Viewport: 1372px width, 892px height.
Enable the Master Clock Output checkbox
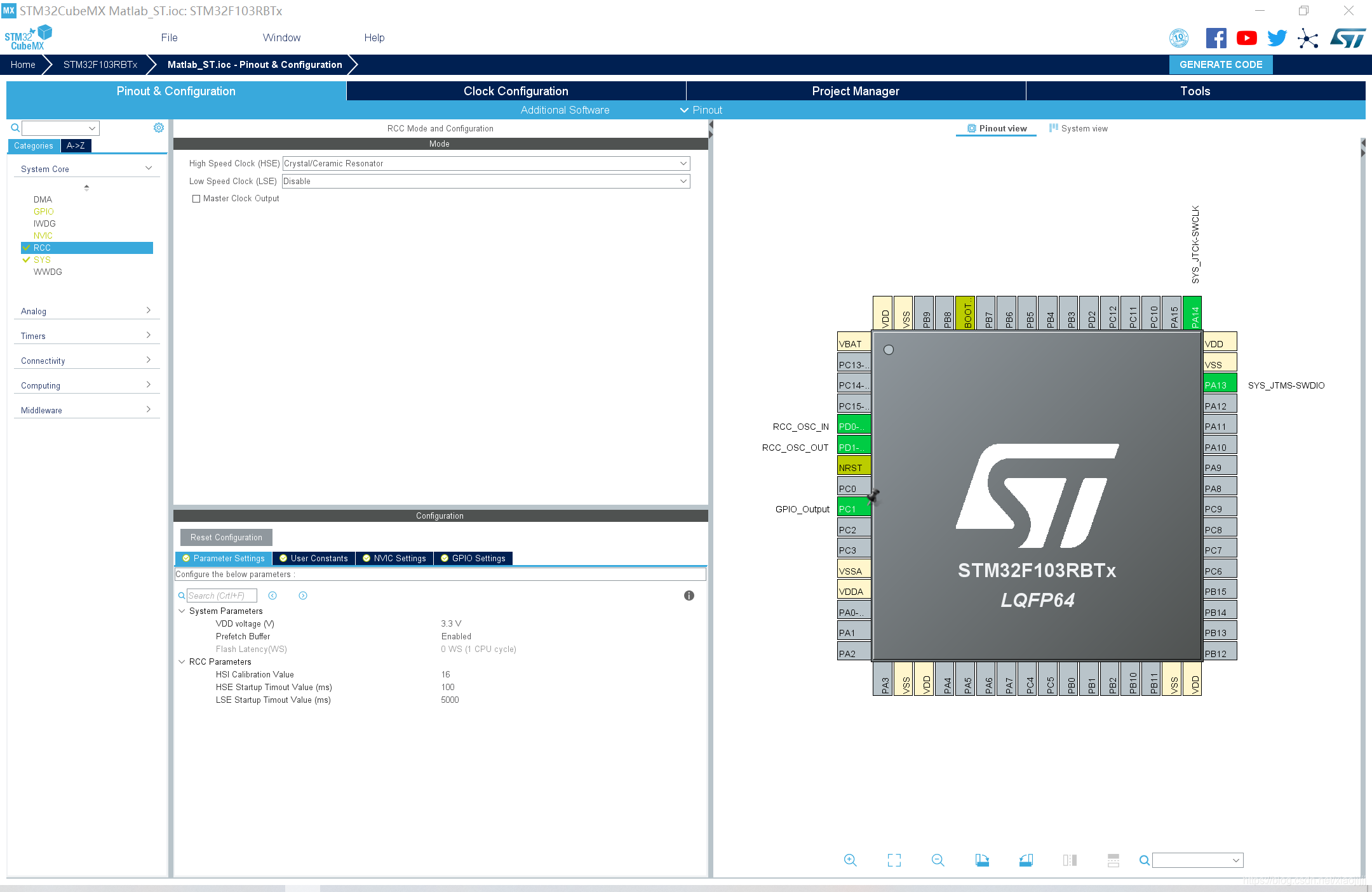click(x=196, y=199)
